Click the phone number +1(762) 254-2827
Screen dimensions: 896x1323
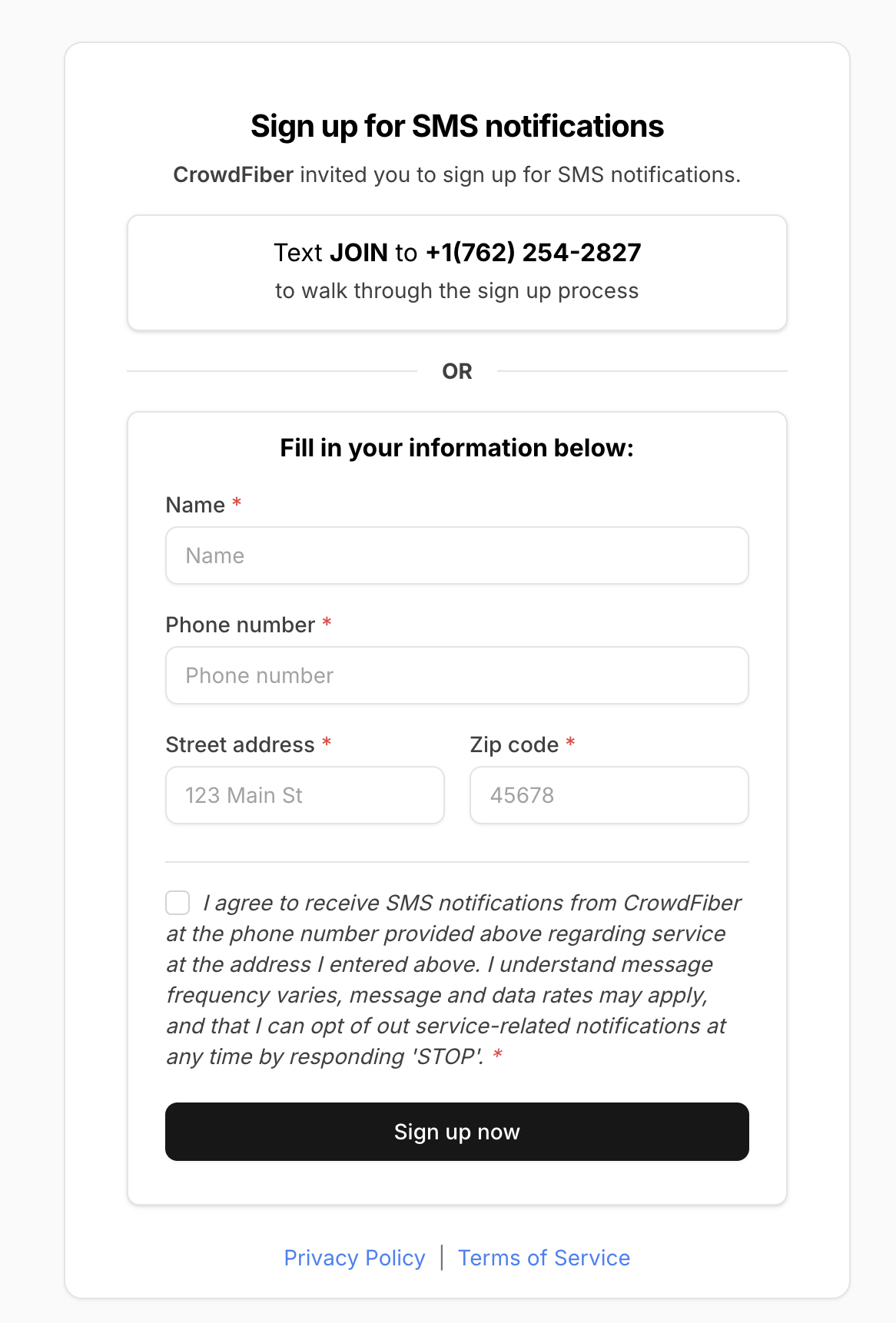tap(533, 252)
